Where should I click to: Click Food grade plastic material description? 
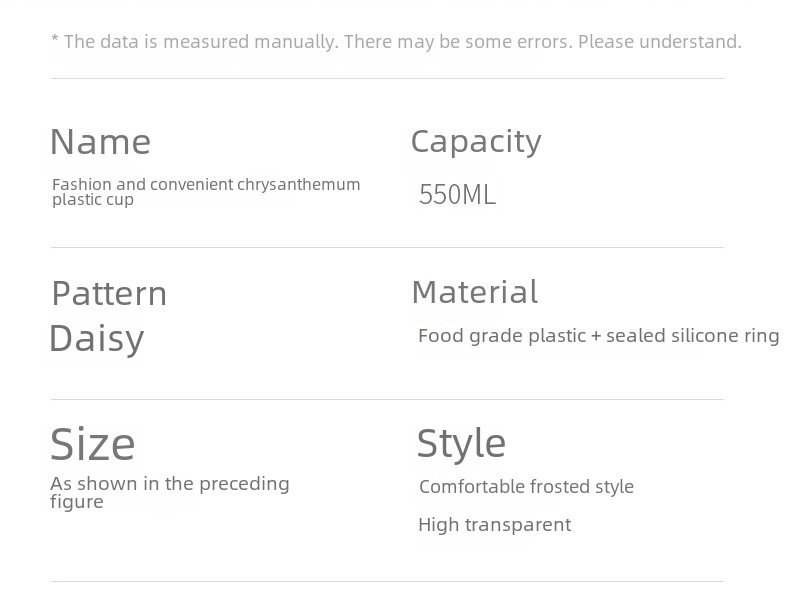click(x=599, y=336)
